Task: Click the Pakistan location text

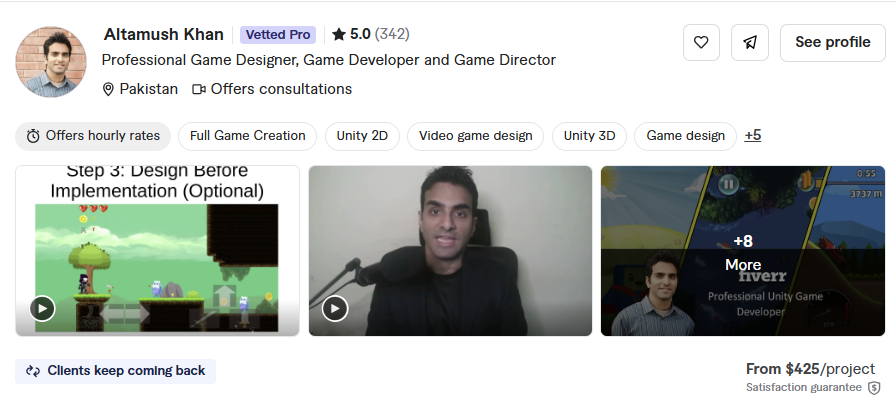Action: [149, 89]
